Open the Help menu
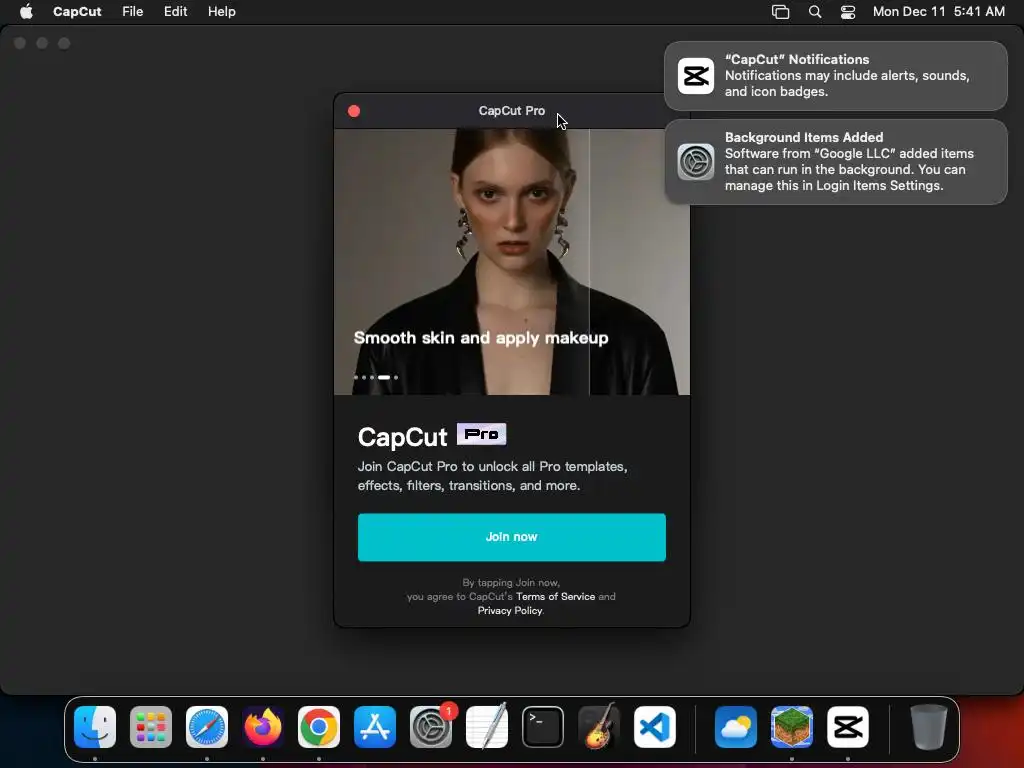 221,12
